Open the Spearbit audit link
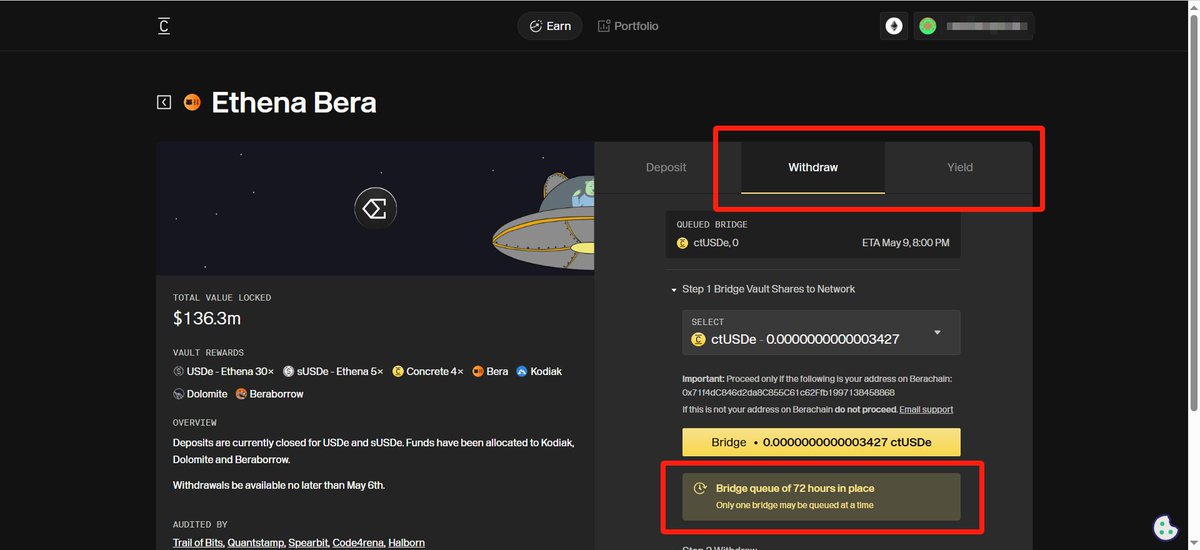 (307, 543)
